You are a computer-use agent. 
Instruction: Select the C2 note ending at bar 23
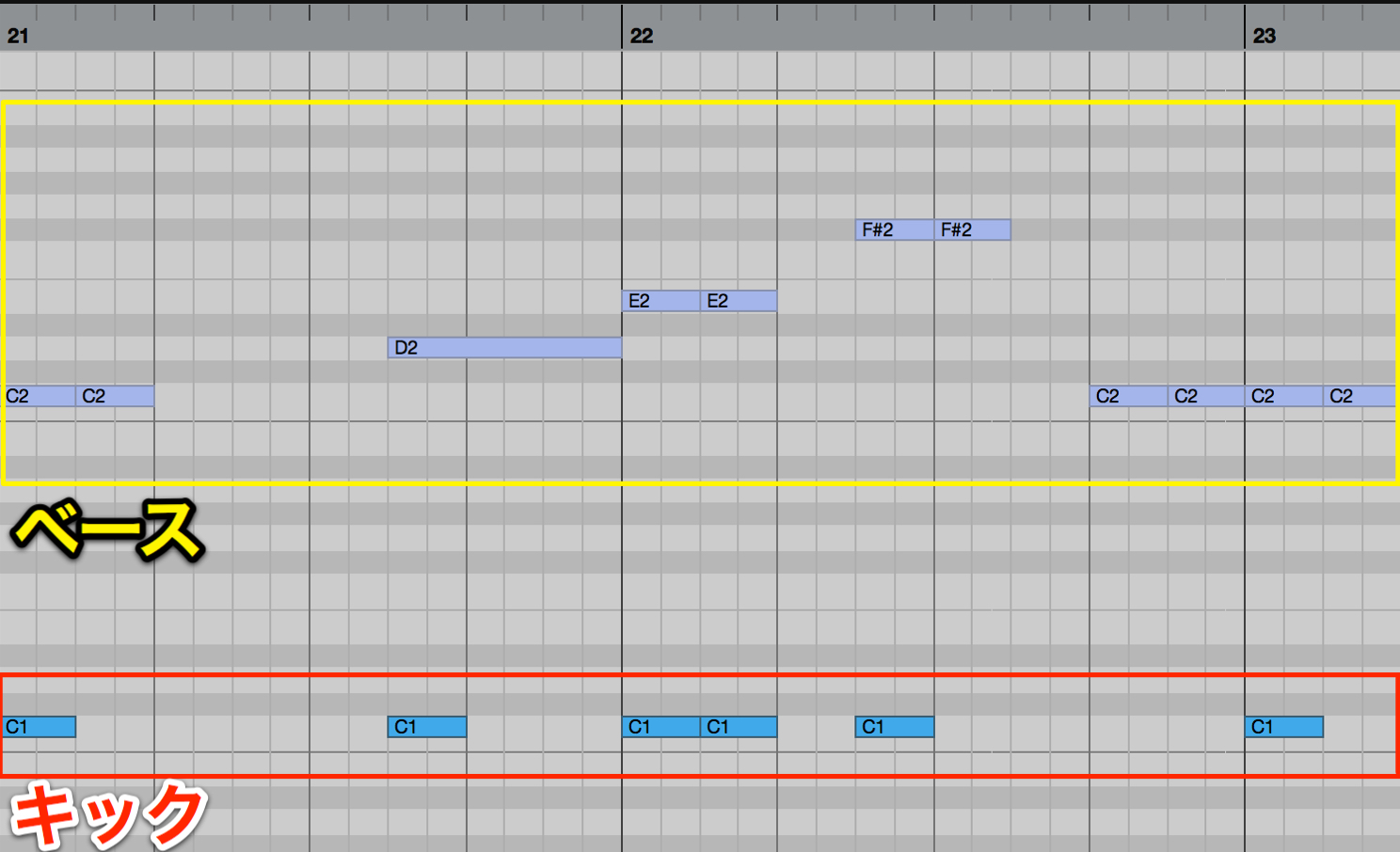point(1206,396)
